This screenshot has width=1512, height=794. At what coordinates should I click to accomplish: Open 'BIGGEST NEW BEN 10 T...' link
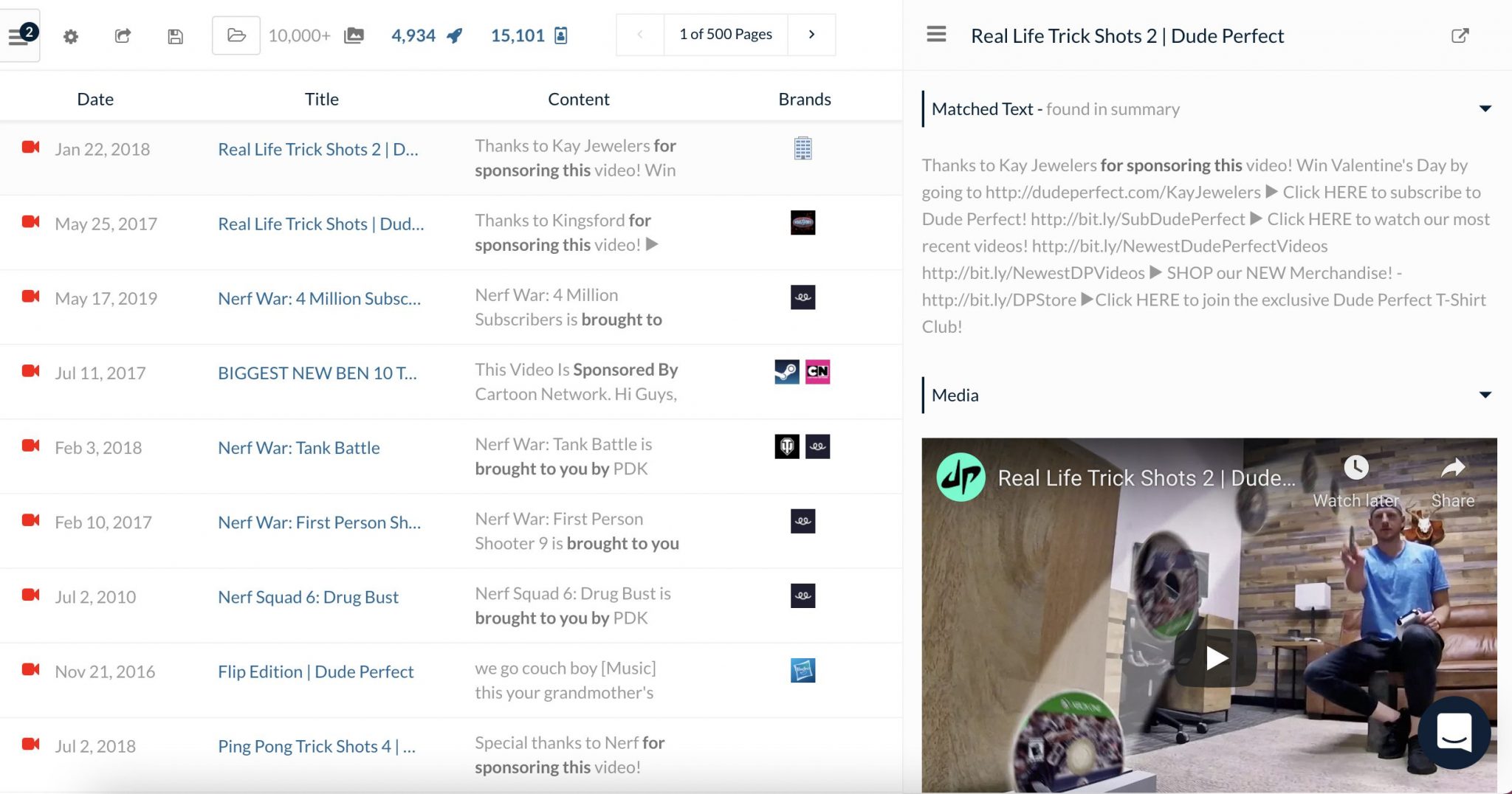pyautogui.click(x=317, y=373)
